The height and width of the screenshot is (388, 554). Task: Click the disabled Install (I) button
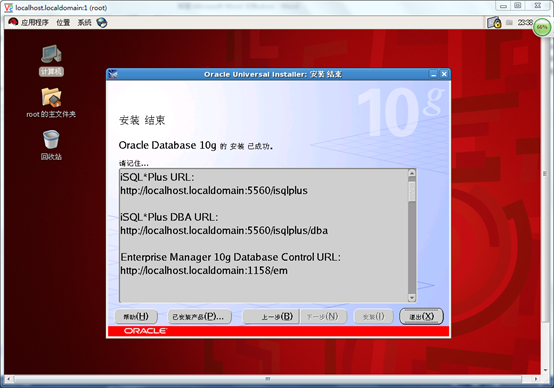(x=373, y=316)
